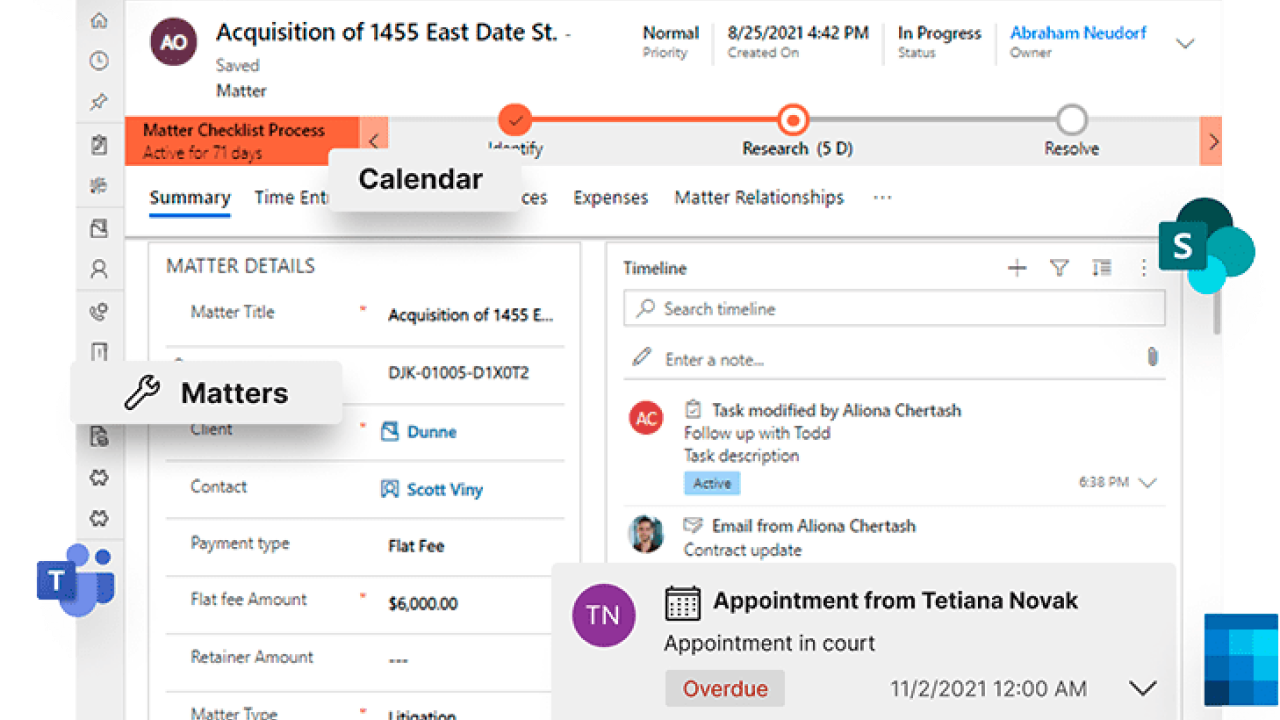1280x720 pixels.
Task: Select the Research stage in process bar
Action: click(793, 121)
